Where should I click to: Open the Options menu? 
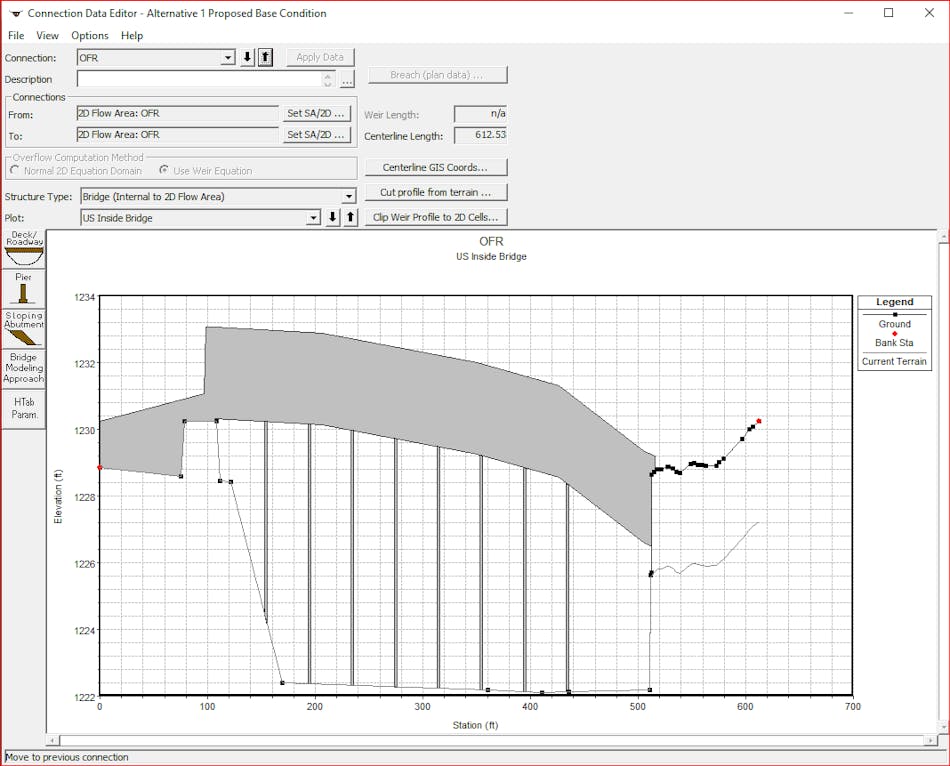coord(89,35)
